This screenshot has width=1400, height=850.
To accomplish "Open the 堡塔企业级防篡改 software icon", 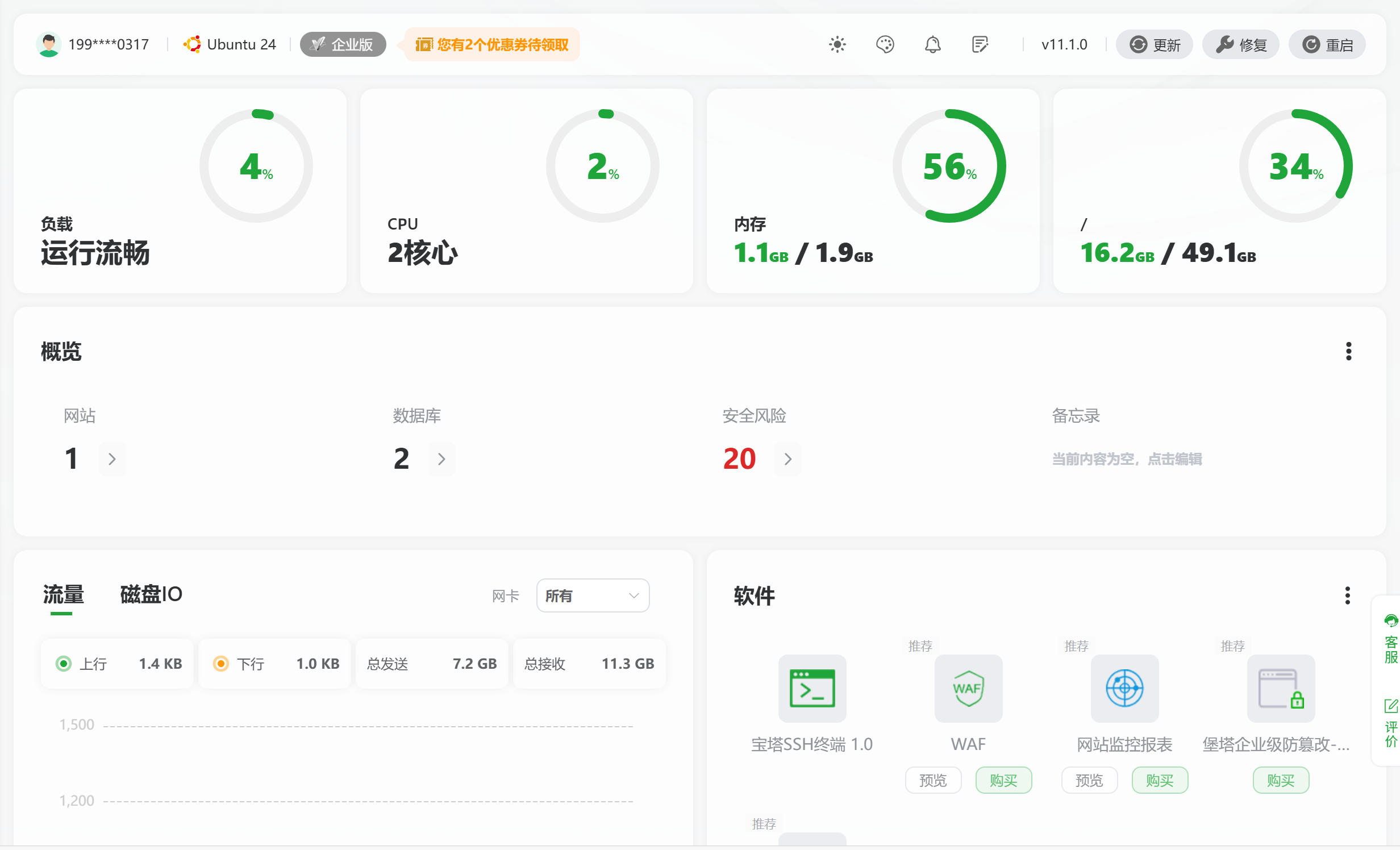I will pos(1280,689).
